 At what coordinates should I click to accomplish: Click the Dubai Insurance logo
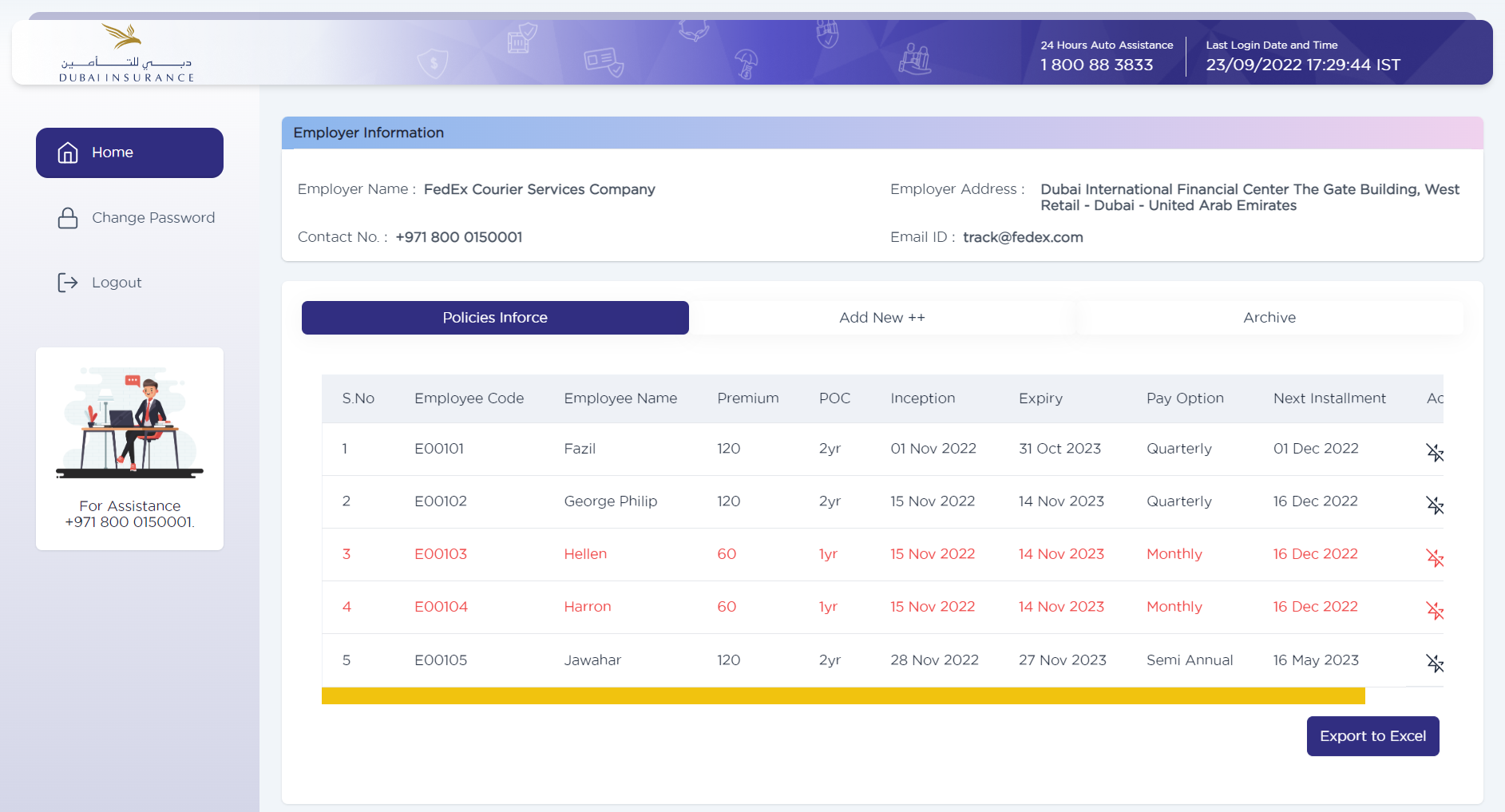[x=126, y=53]
